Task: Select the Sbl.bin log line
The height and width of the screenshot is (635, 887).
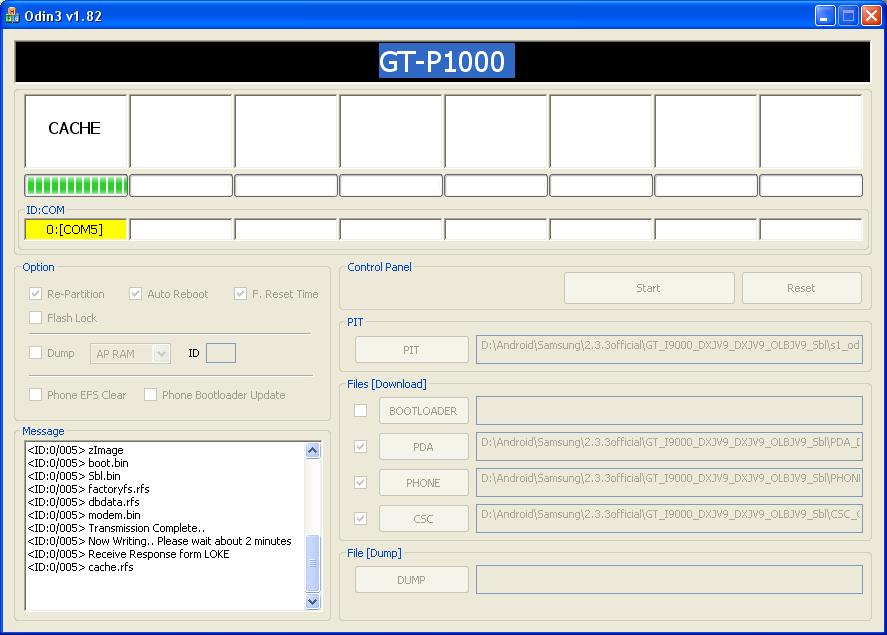Action: click(74, 476)
